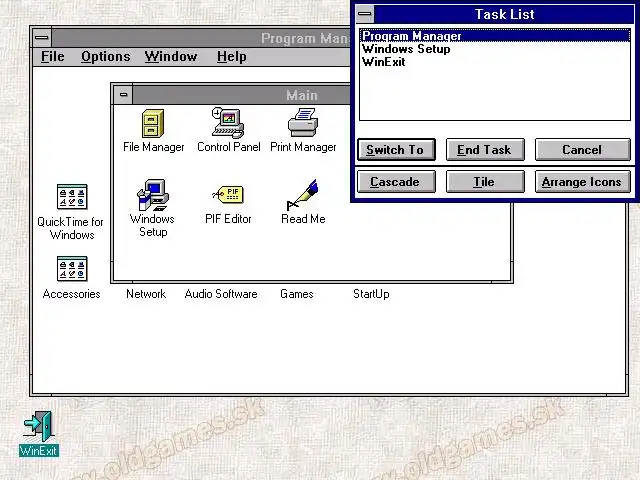Open the Program Manager control menu box
Screen dimensions: 640x480
[42, 38]
